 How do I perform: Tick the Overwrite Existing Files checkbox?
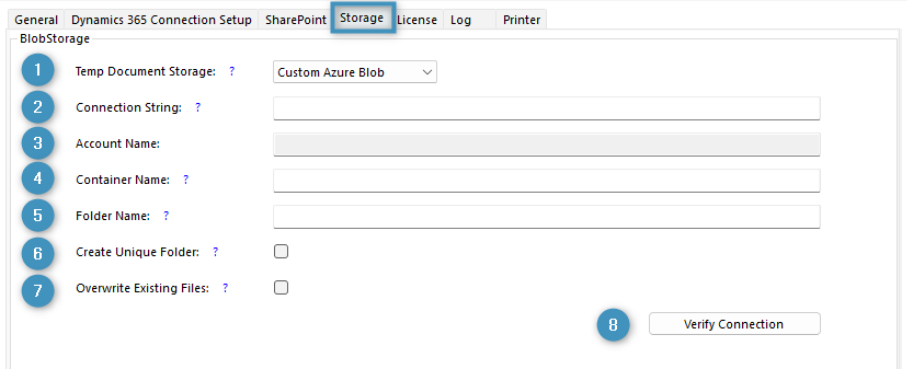coord(281,287)
